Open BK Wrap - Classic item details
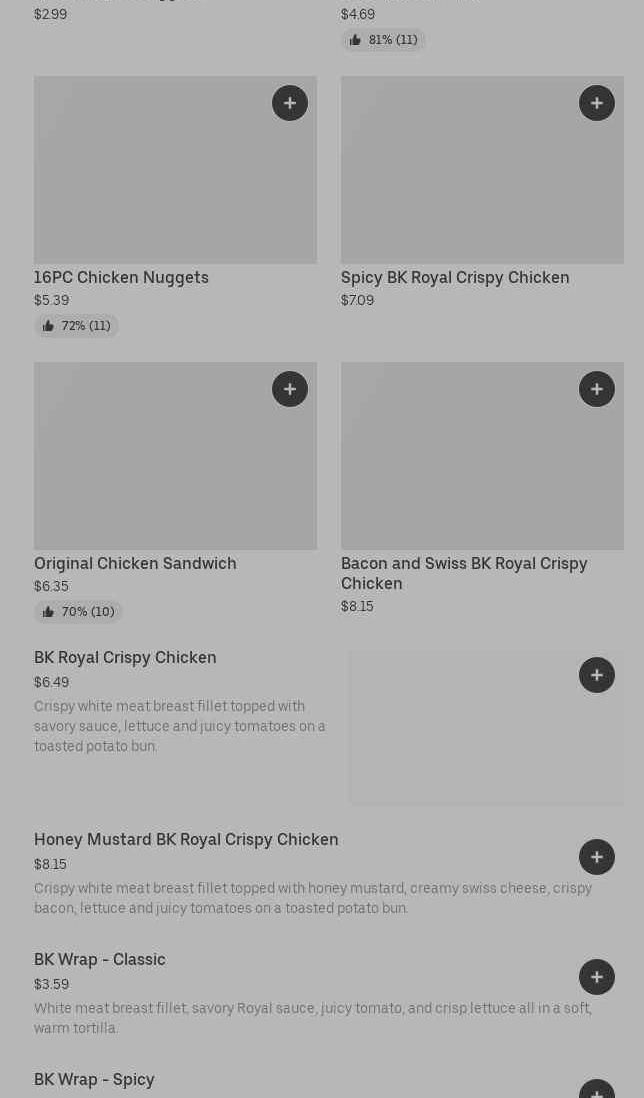 point(100,960)
